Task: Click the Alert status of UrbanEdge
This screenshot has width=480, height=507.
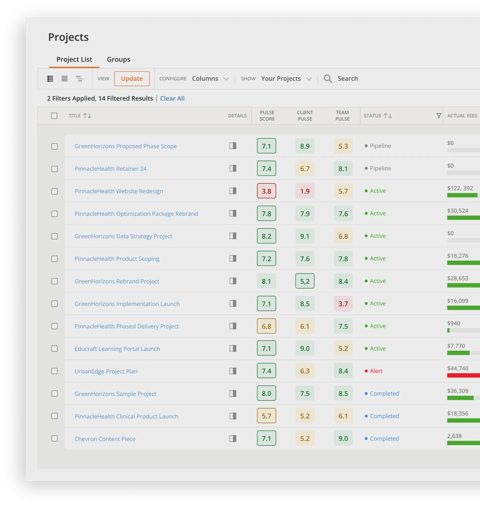Action: click(x=373, y=371)
